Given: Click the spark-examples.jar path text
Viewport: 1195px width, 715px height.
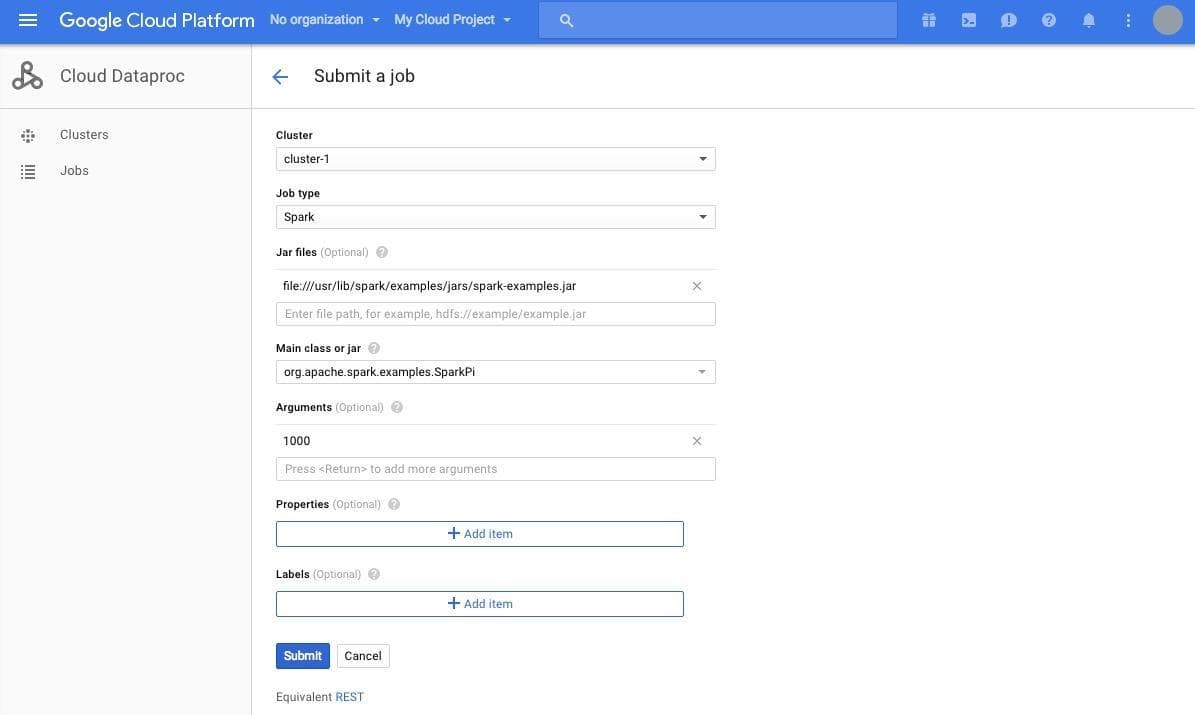Looking at the screenshot, I should 429,286.
